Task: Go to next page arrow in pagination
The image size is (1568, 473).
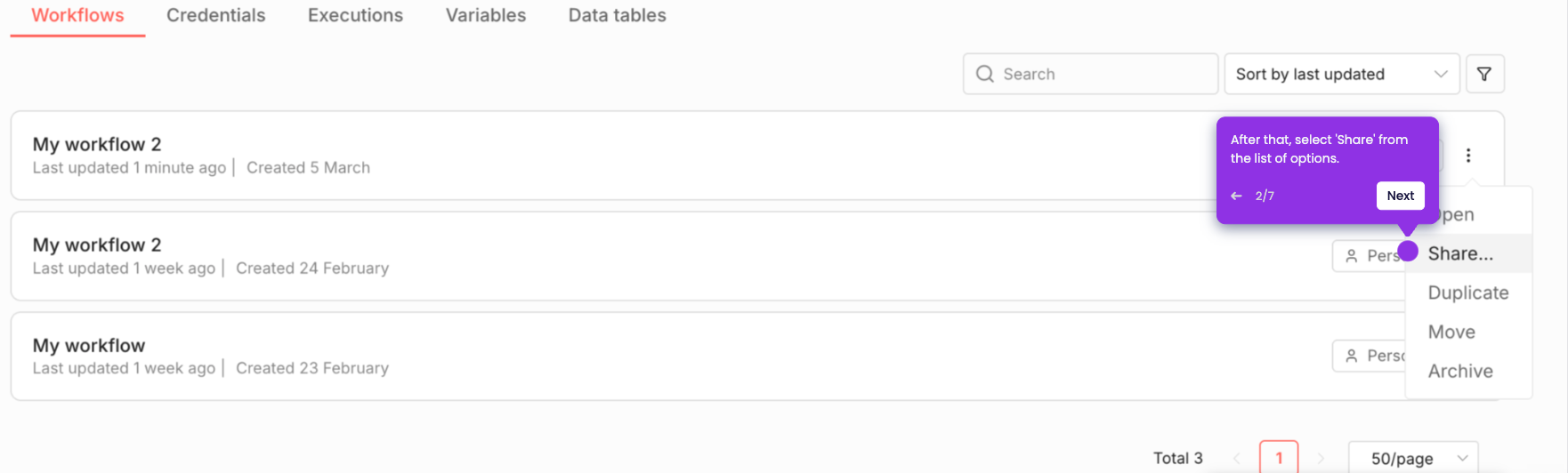Action: coord(1321,458)
